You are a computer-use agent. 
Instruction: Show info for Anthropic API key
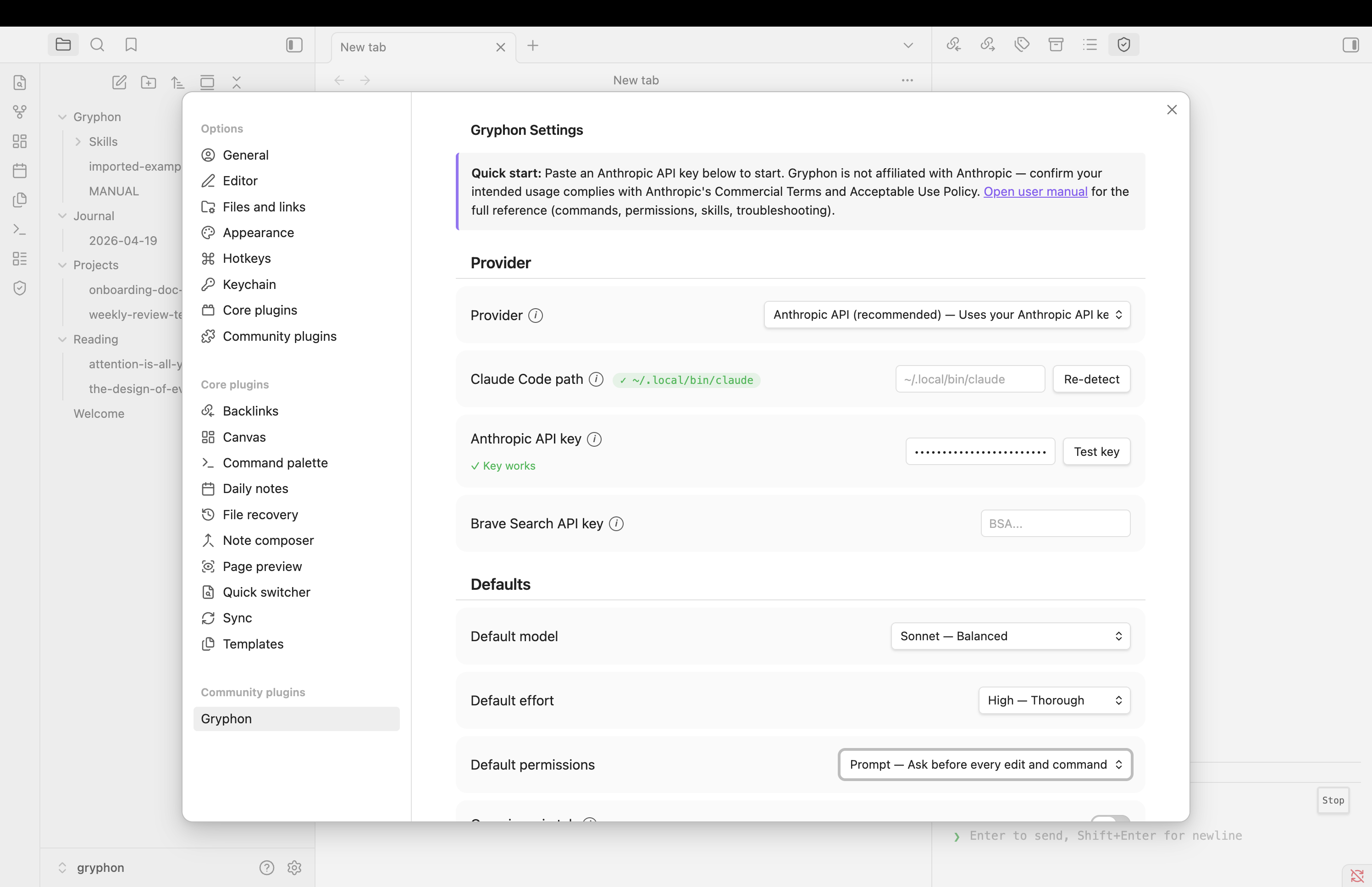(594, 439)
